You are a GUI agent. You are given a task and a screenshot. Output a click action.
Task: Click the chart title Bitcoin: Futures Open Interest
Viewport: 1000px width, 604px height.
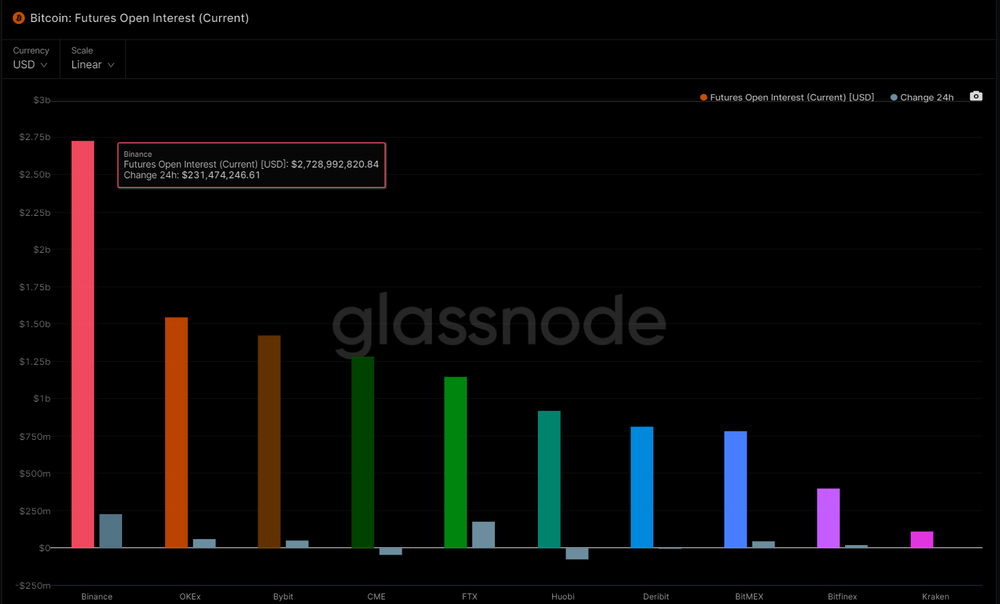tap(139, 18)
